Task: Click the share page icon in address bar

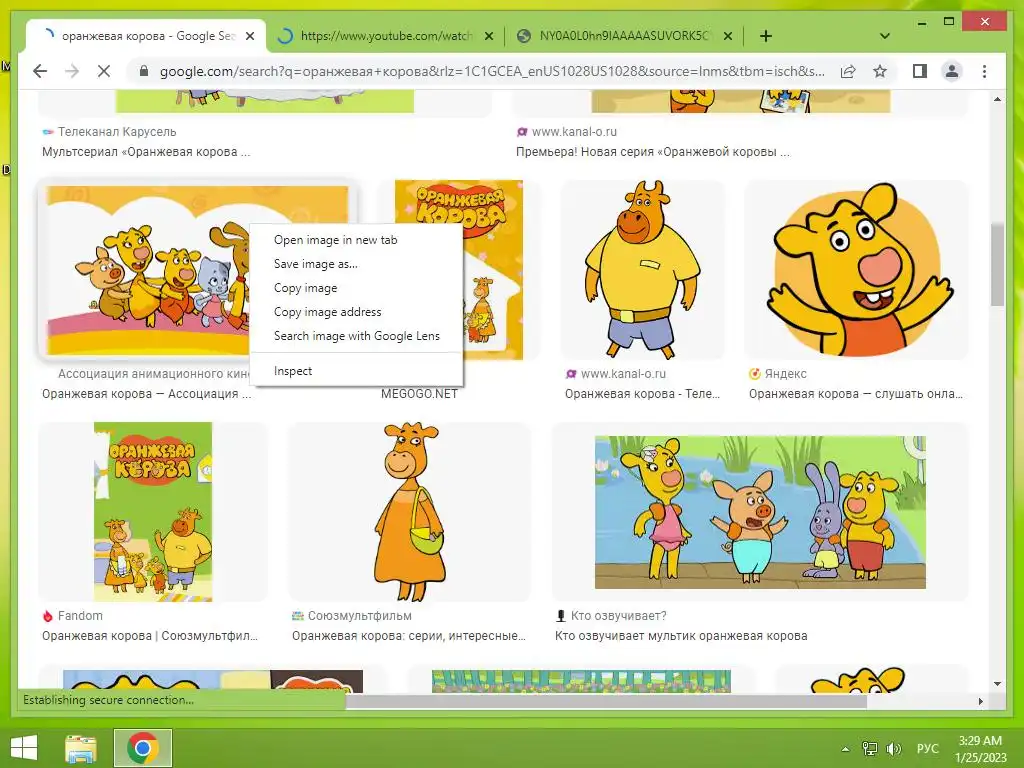Action: pos(848,71)
